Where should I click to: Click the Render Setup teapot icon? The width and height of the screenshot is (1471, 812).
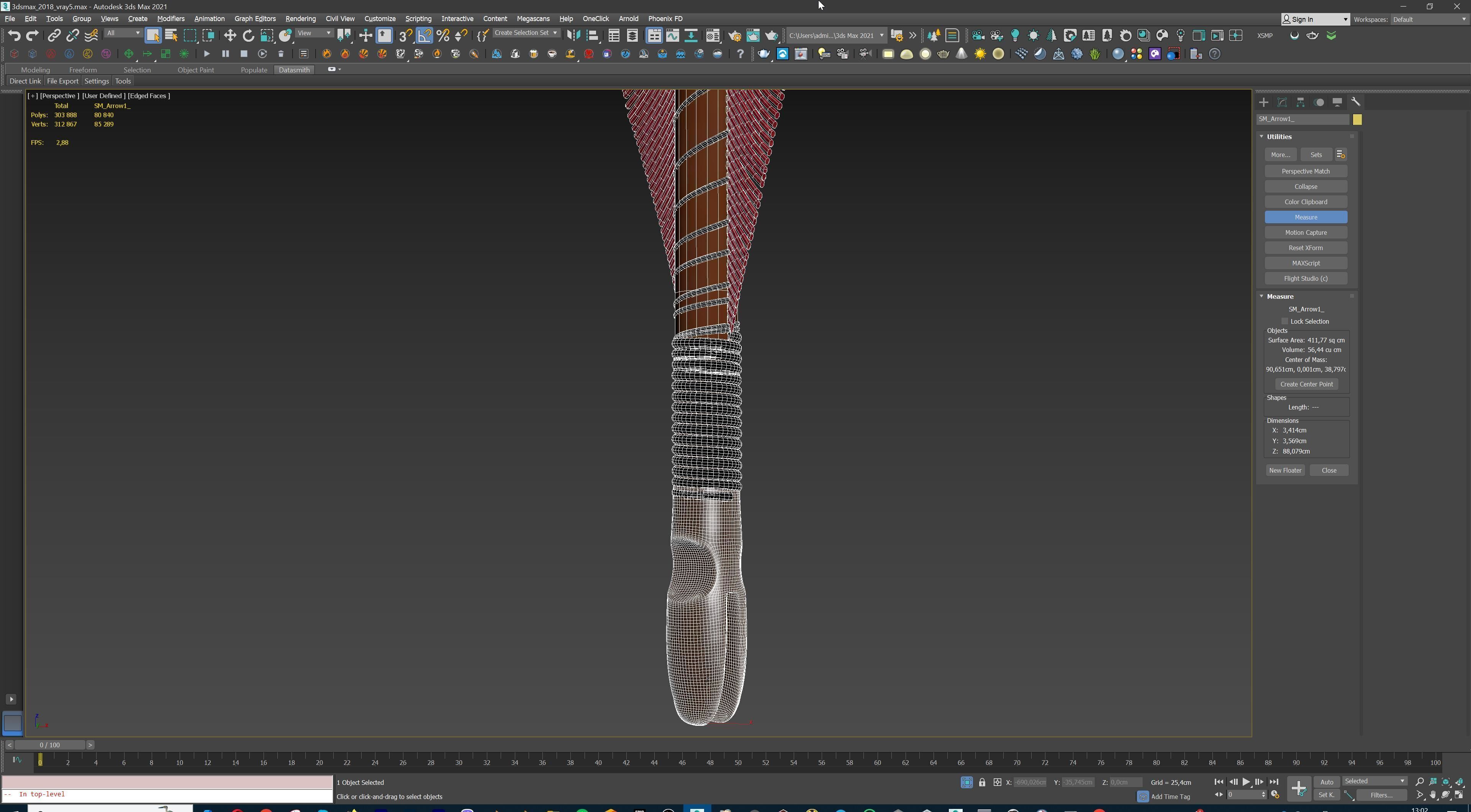734,35
